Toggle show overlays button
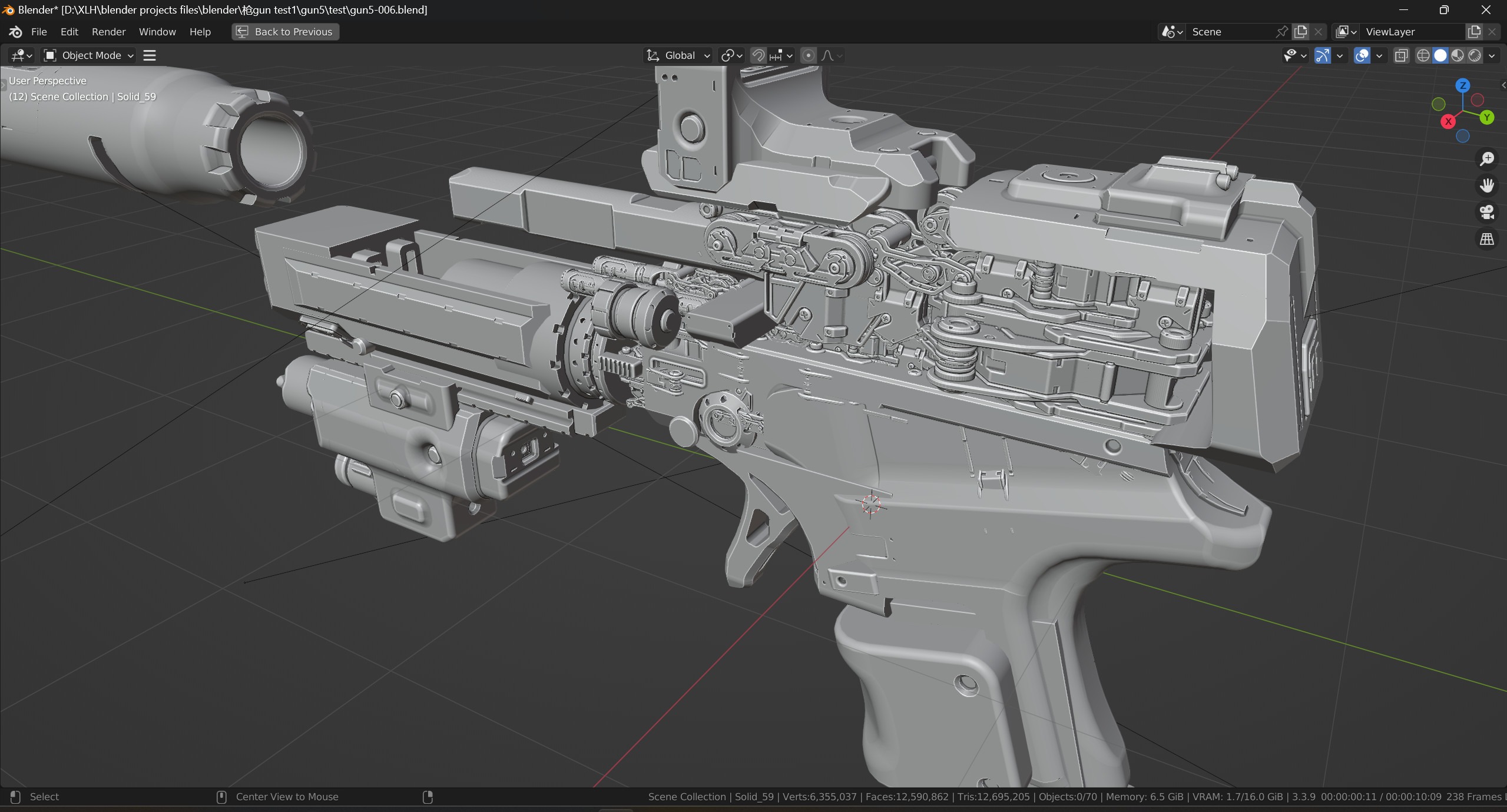Viewport: 1507px width, 812px height. coord(1362,55)
